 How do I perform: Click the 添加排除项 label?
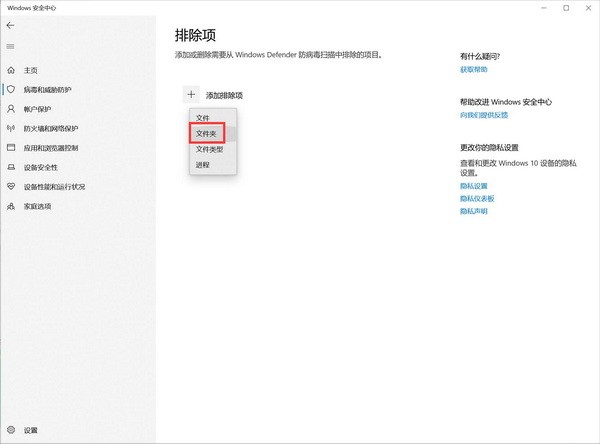point(224,95)
